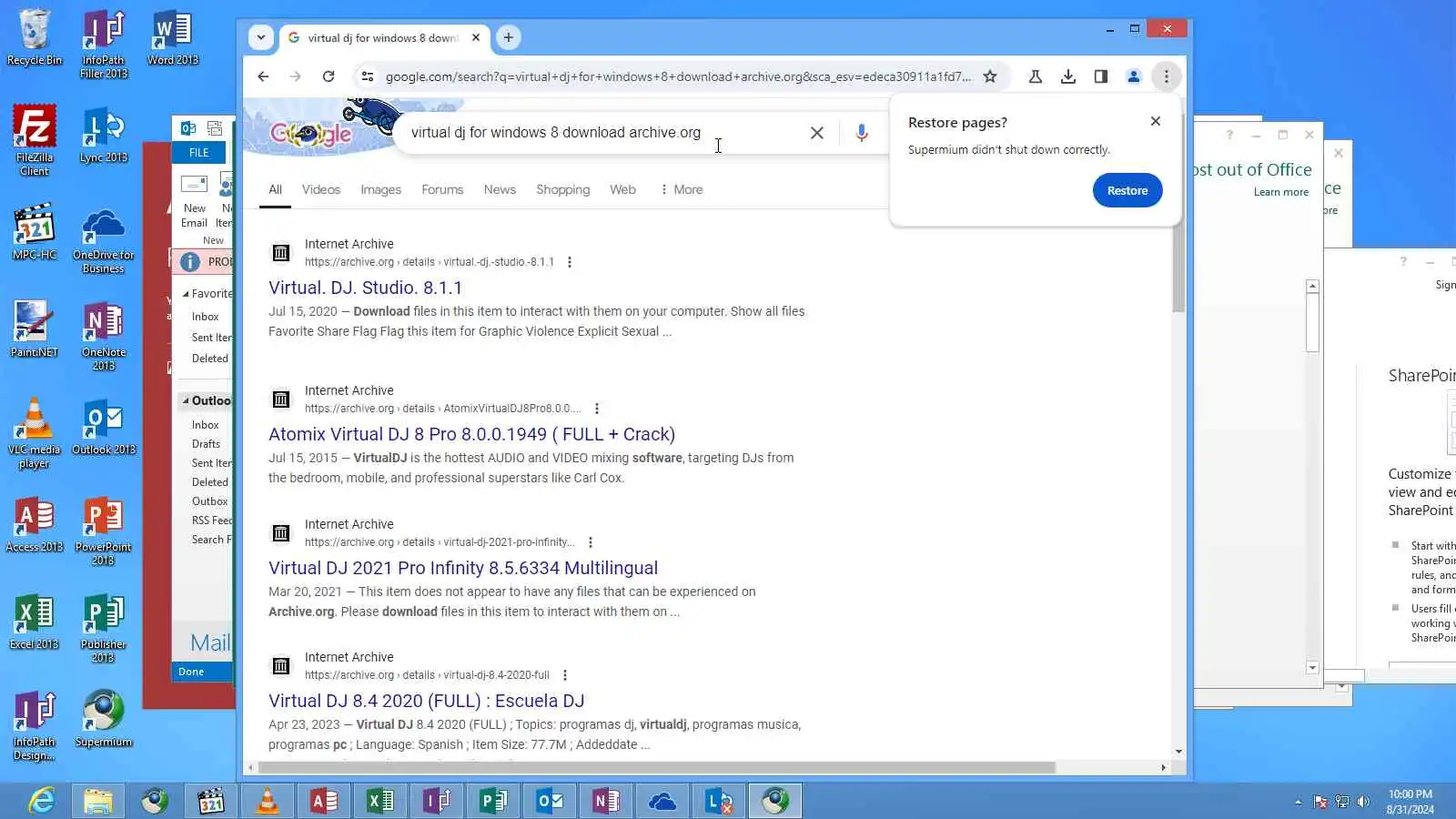Clear the Google search box with X

click(x=817, y=133)
